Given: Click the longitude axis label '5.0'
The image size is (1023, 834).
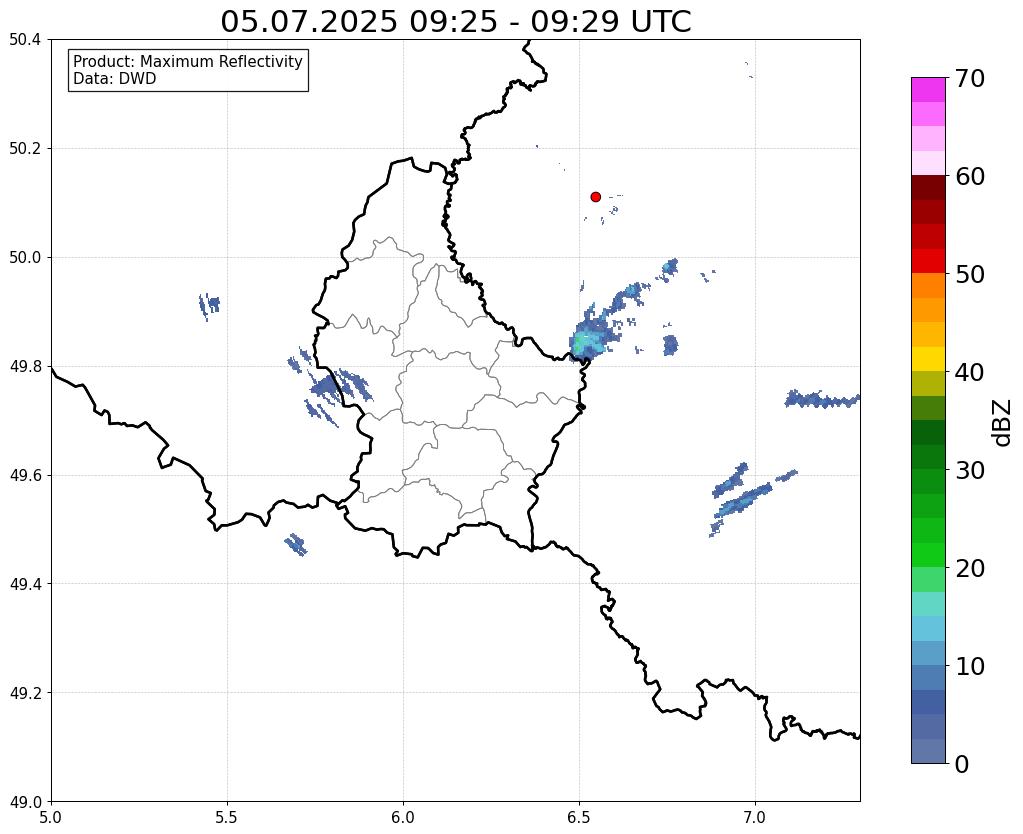Looking at the screenshot, I should pyautogui.click(x=51, y=817).
